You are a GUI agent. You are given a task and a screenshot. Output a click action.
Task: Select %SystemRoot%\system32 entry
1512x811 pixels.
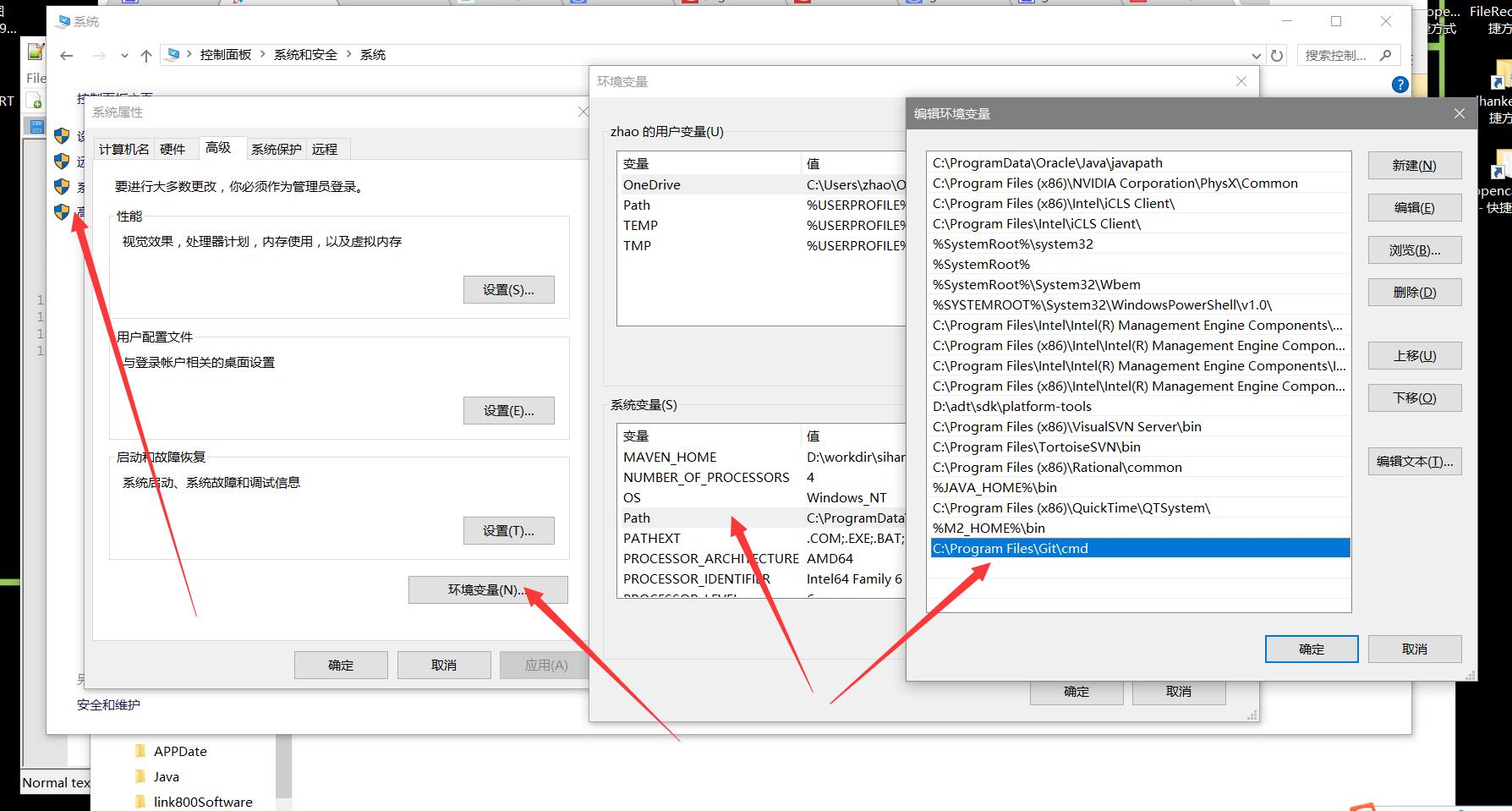point(1140,244)
